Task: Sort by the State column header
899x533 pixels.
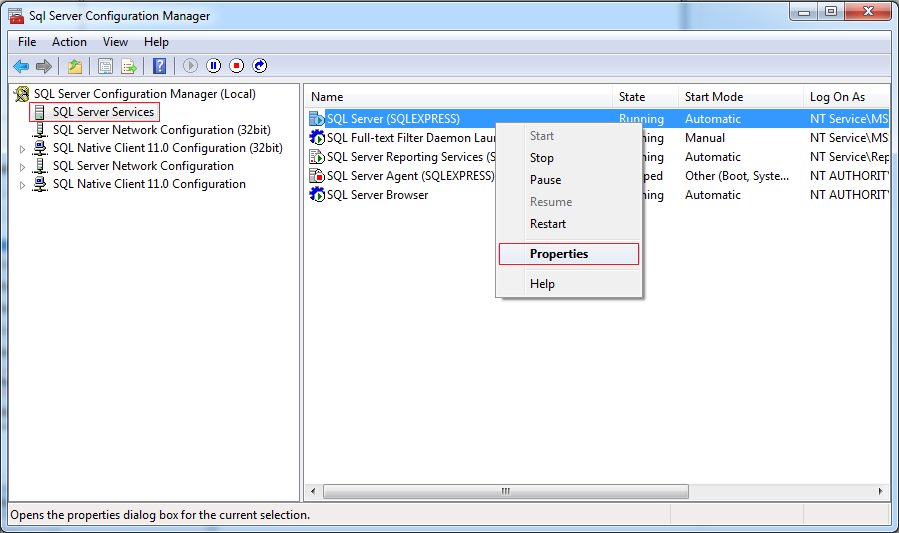Action: [x=645, y=97]
